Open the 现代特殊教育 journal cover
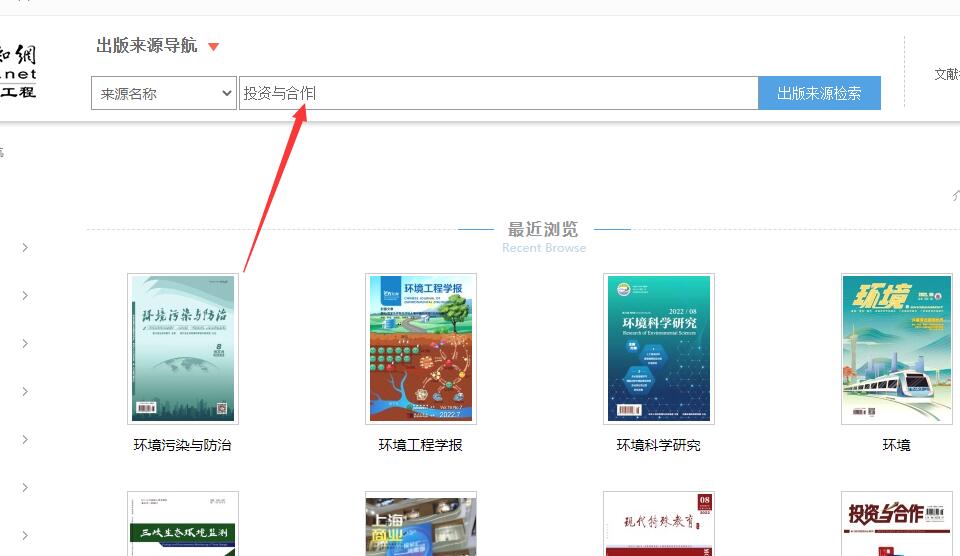Image resolution: width=960 pixels, height=556 pixels. coord(659,524)
